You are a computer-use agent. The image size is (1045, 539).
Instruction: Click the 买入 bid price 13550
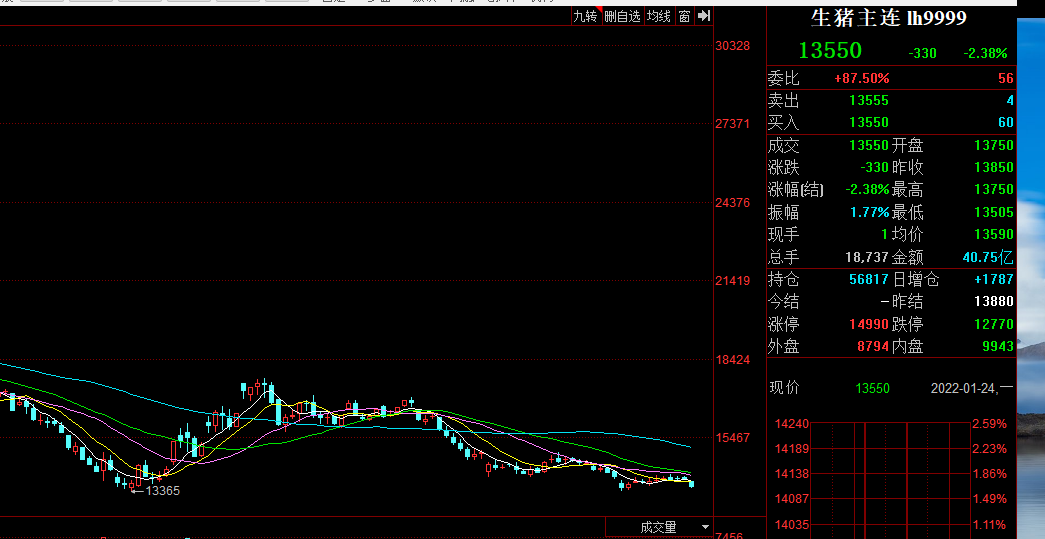868,123
